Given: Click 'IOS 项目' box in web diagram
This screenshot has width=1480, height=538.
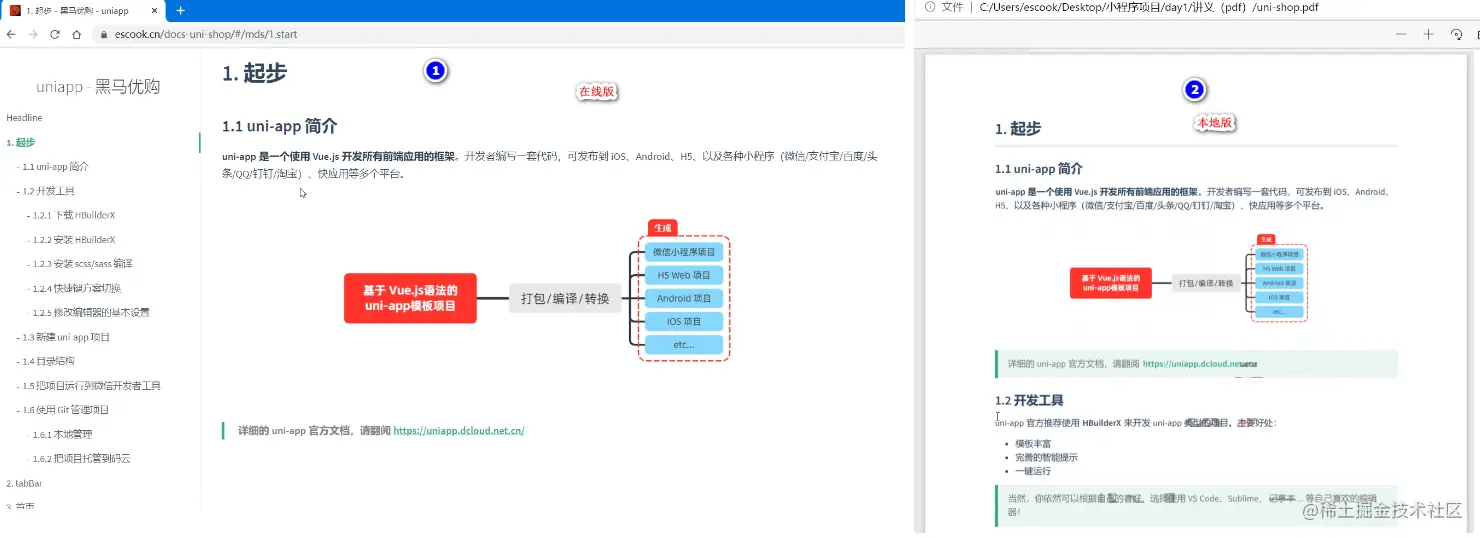Looking at the screenshot, I should [x=684, y=321].
